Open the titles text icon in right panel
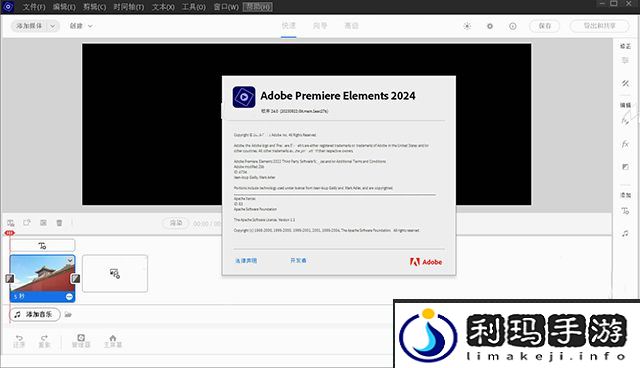This screenshot has height=368, width=640. click(x=625, y=211)
